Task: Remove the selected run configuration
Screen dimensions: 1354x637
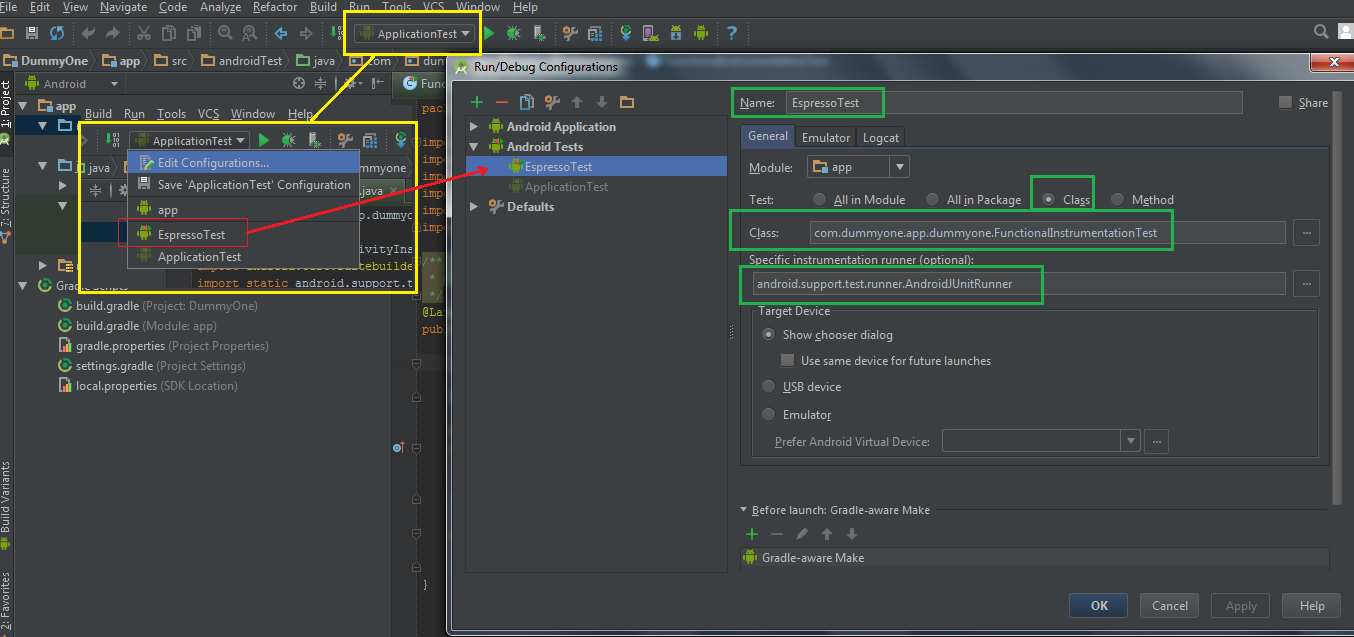Action: (501, 101)
